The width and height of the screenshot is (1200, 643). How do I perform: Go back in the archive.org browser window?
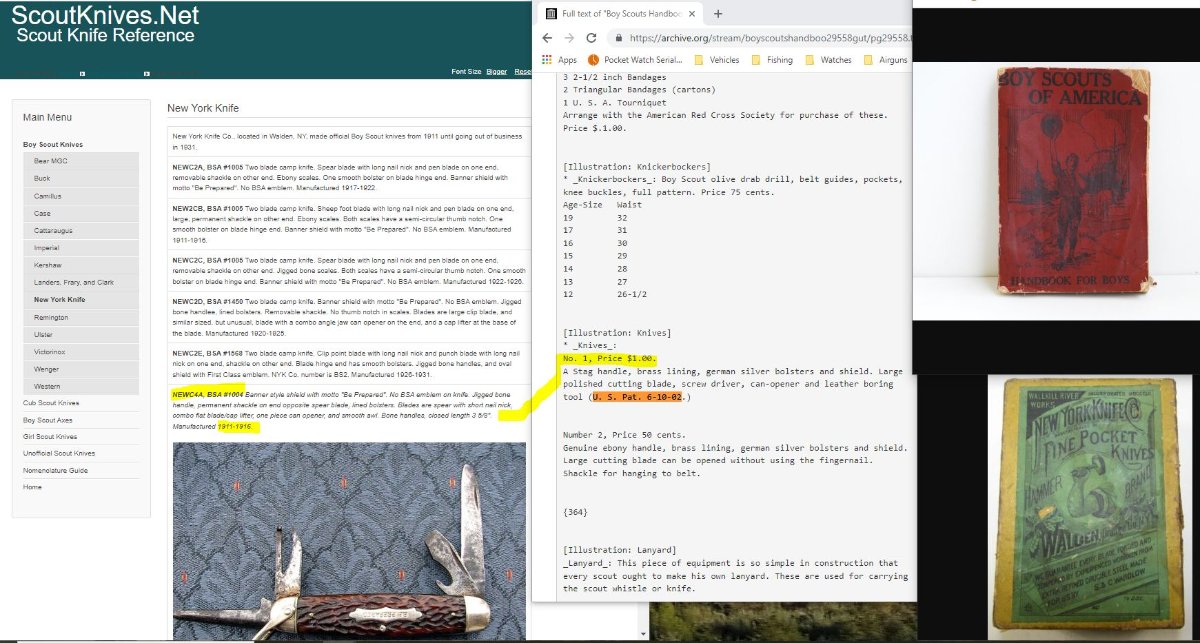[547, 38]
